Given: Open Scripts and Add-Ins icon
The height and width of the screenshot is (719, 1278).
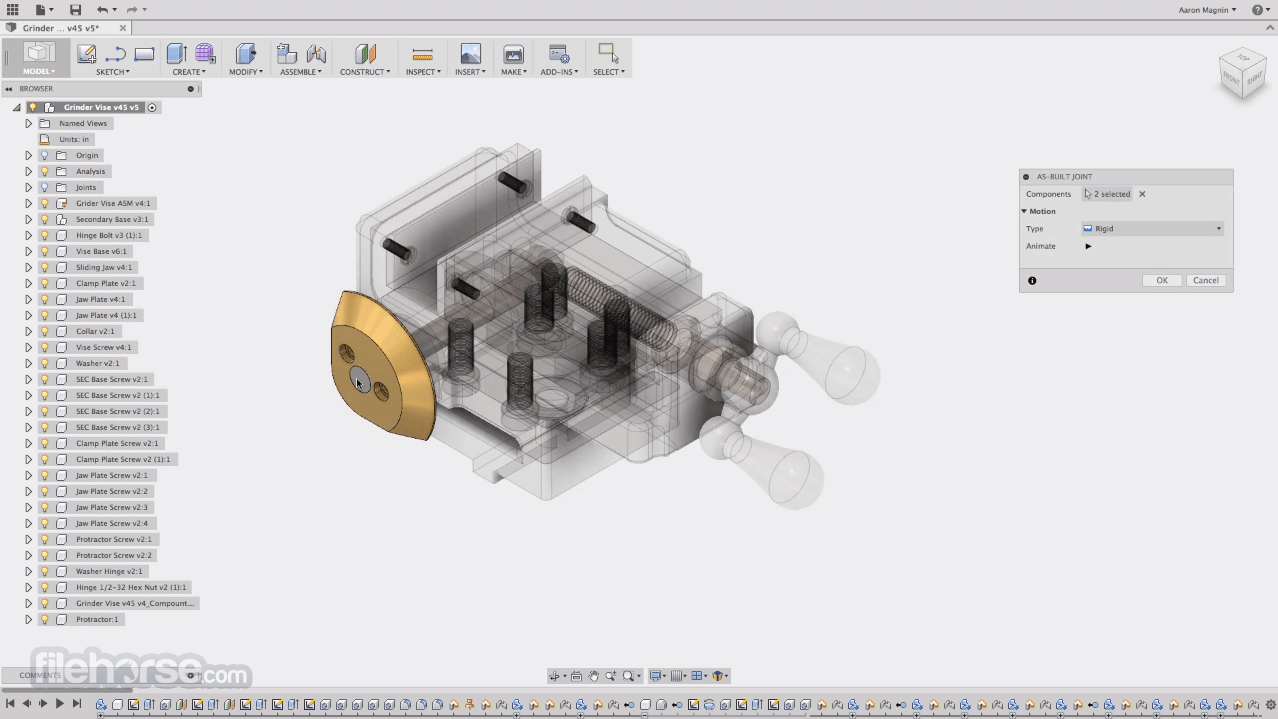Looking at the screenshot, I should pos(559,54).
